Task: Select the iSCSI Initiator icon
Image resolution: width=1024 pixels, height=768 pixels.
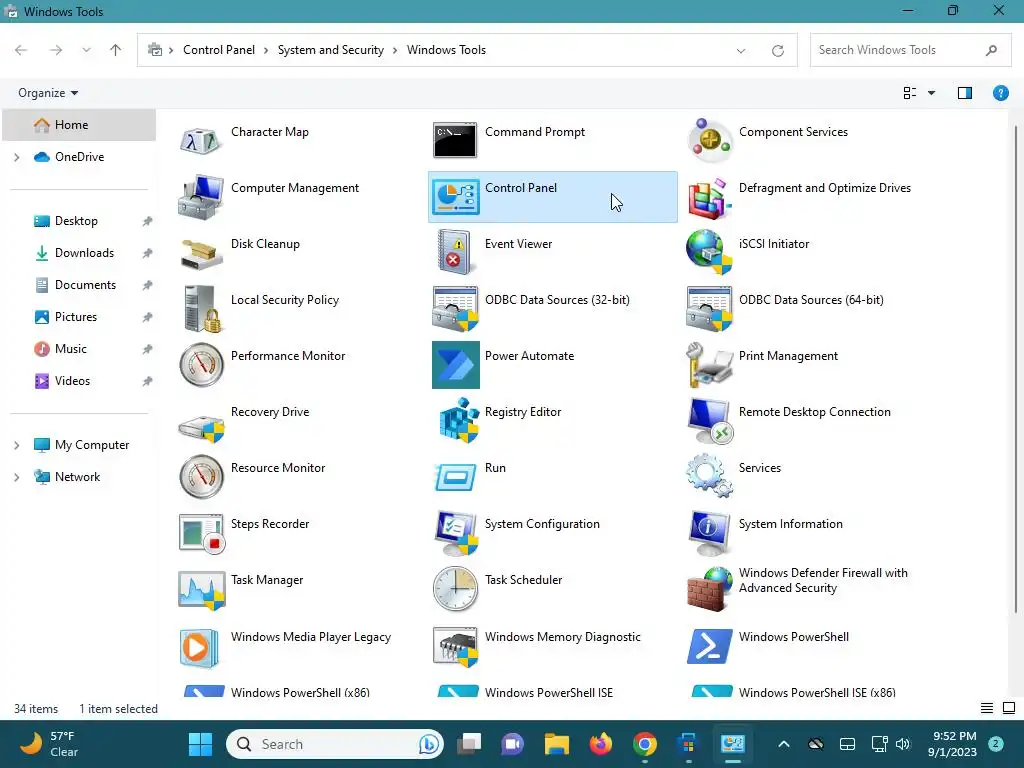Action: tap(710, 253)
